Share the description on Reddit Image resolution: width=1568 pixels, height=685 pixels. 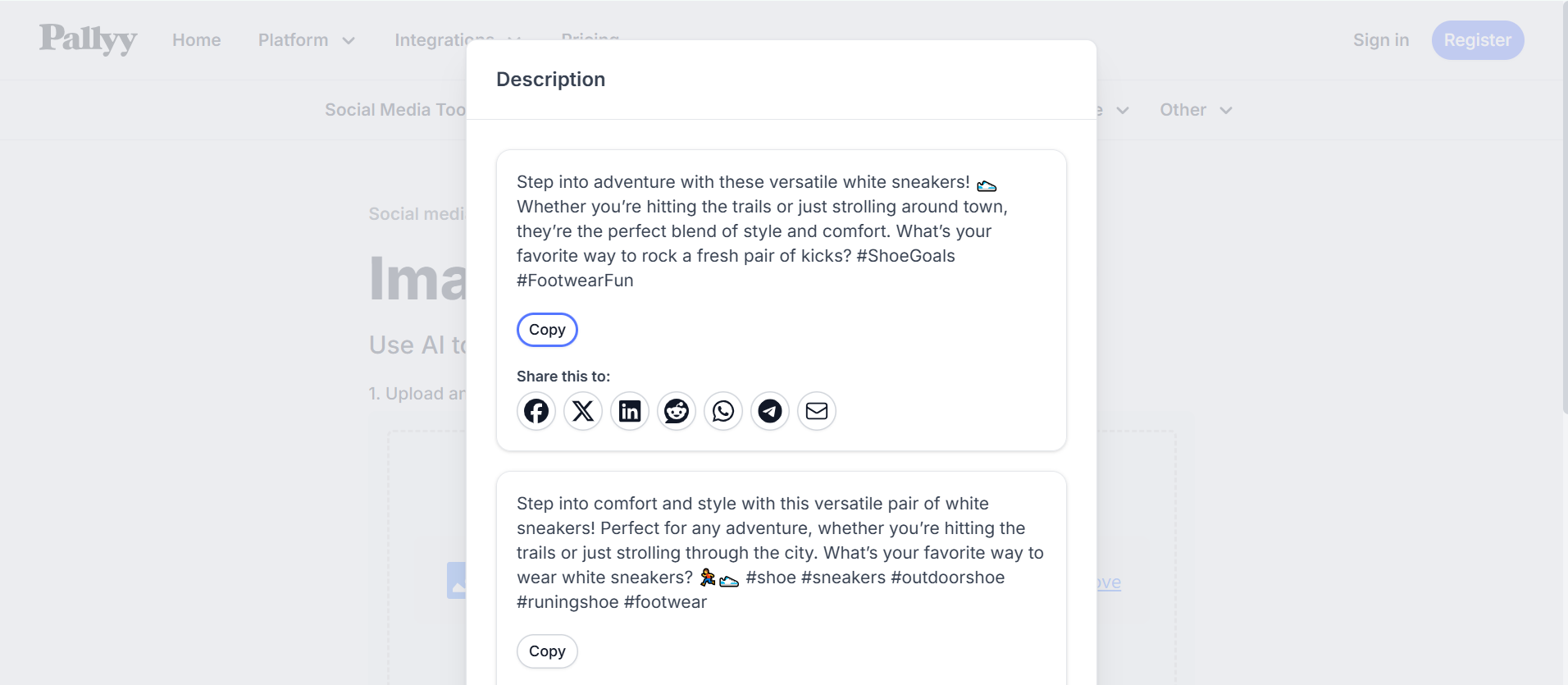(x=677, y=411)
